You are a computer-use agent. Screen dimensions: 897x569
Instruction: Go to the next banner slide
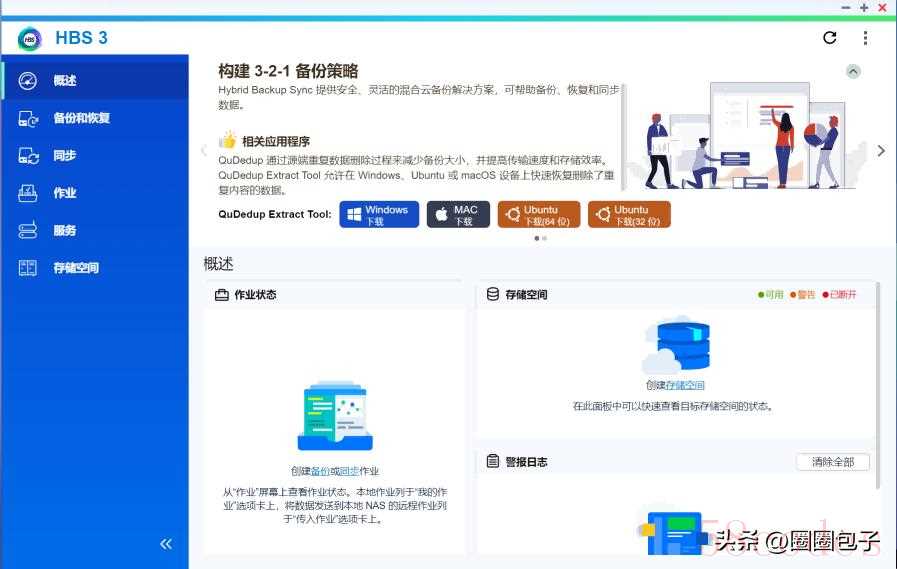coord(881,151)
